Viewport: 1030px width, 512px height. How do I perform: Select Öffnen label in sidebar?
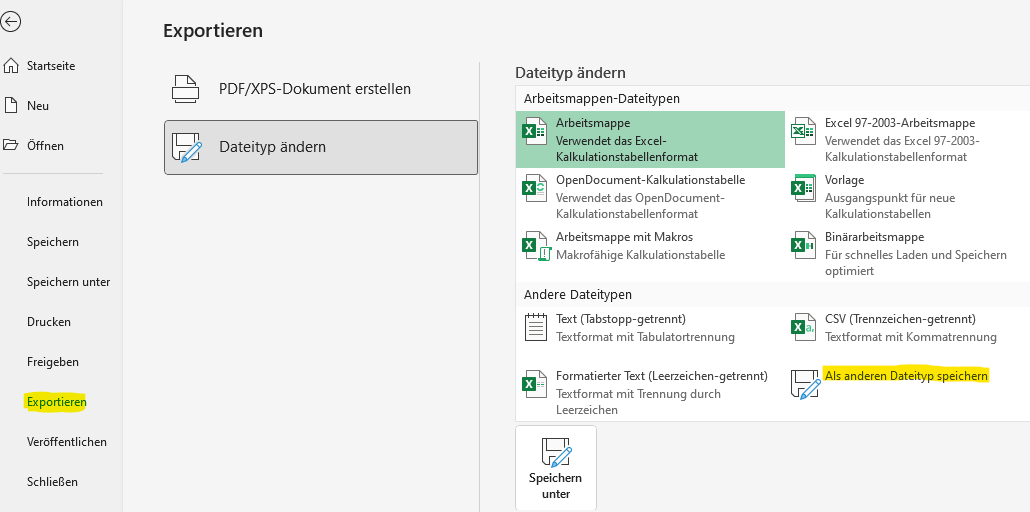pos(45,145)
